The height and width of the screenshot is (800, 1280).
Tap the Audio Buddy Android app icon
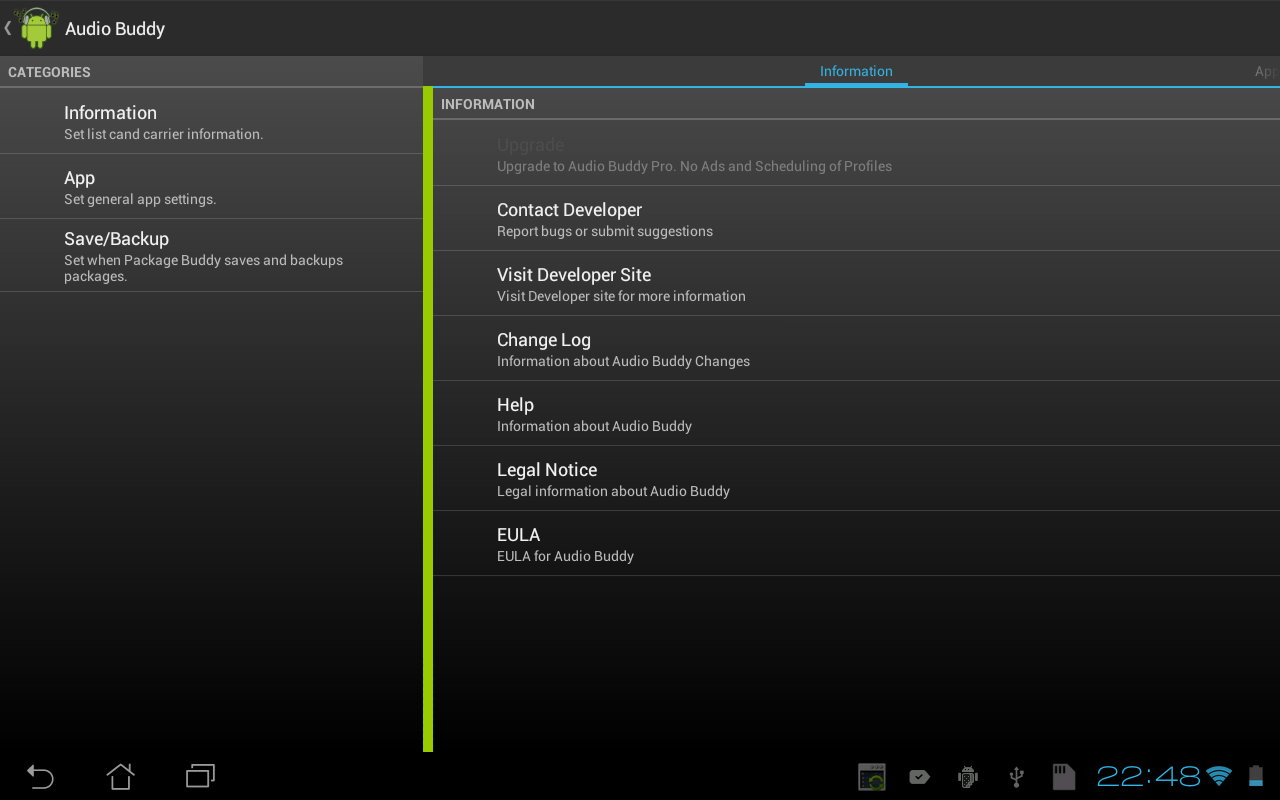[x=35, y=28]
